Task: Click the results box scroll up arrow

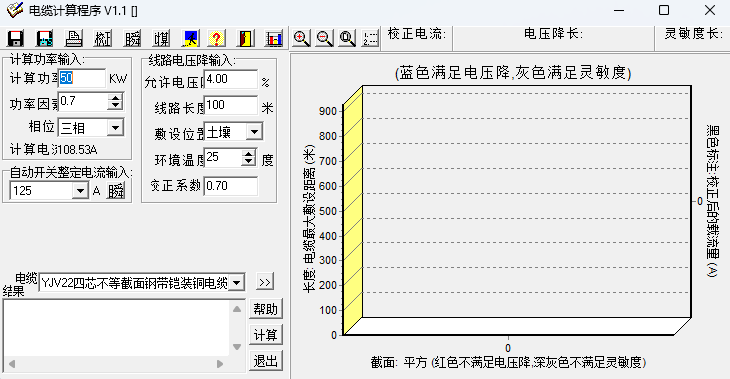Action: 237,309
